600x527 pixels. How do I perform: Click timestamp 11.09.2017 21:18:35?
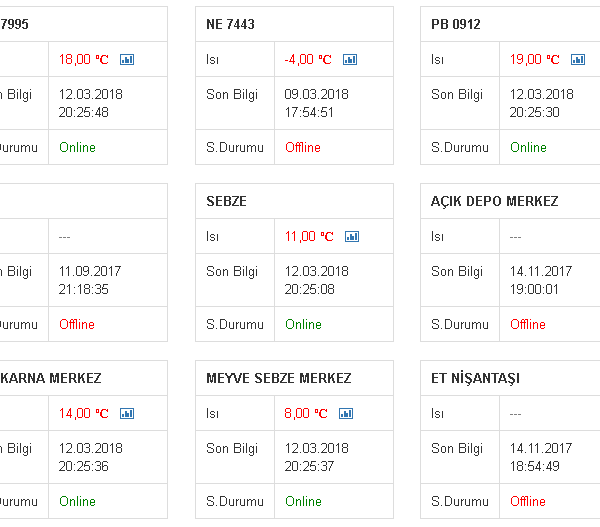coord(90,280)
